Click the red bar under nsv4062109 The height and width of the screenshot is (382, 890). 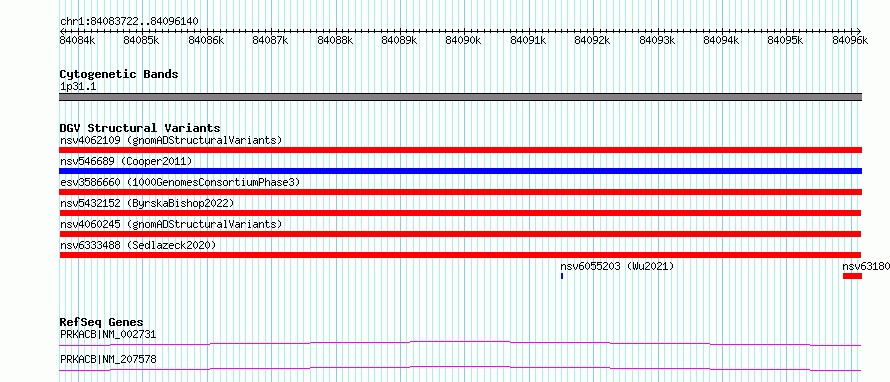coord(461,150)
